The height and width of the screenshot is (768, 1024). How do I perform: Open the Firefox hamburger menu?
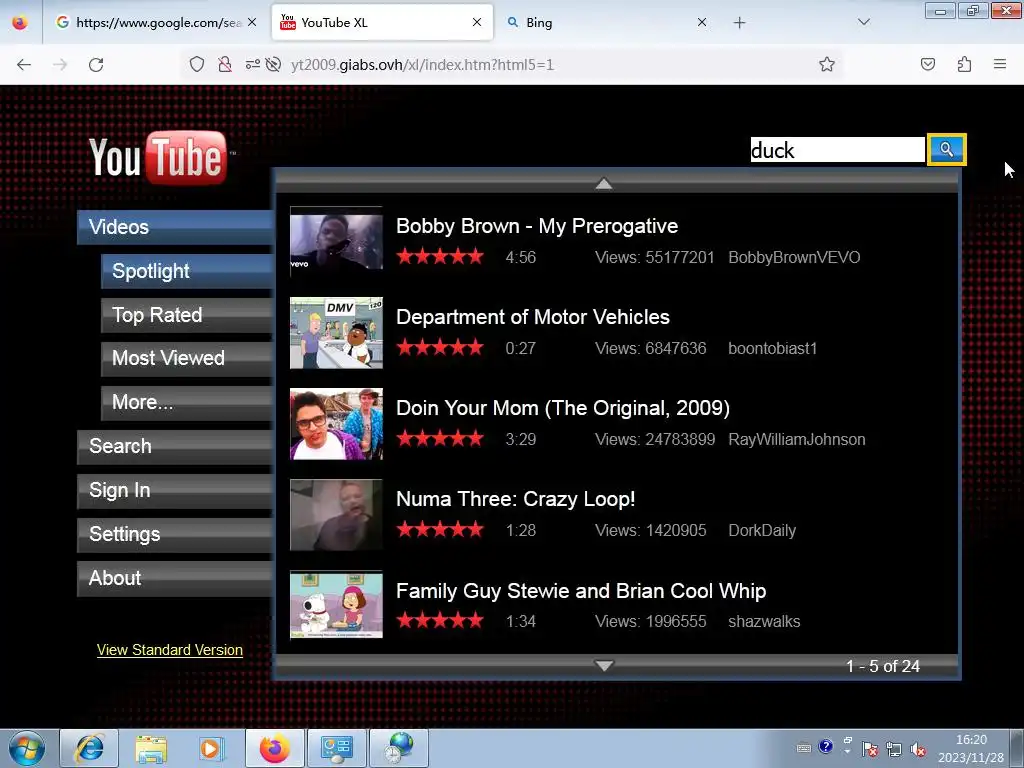click(x=1000, y=64)
